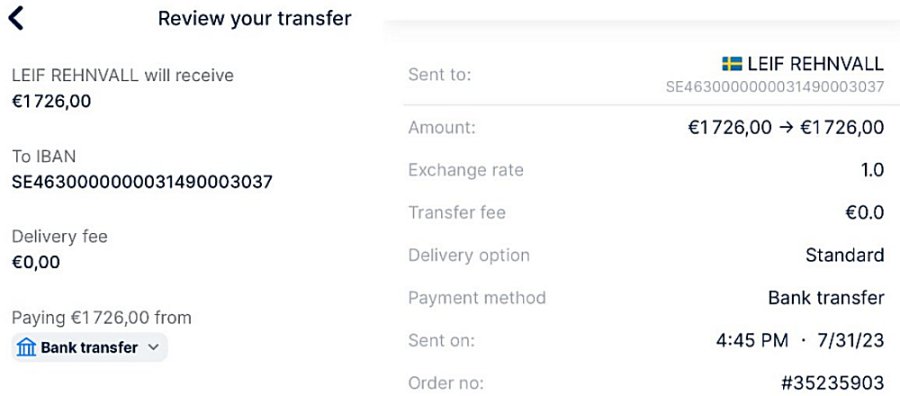Image resolution: width=900 pixels, height=396 pixels.
Task: Click the Delivery fee €0,00 amount
Action: 36,262
